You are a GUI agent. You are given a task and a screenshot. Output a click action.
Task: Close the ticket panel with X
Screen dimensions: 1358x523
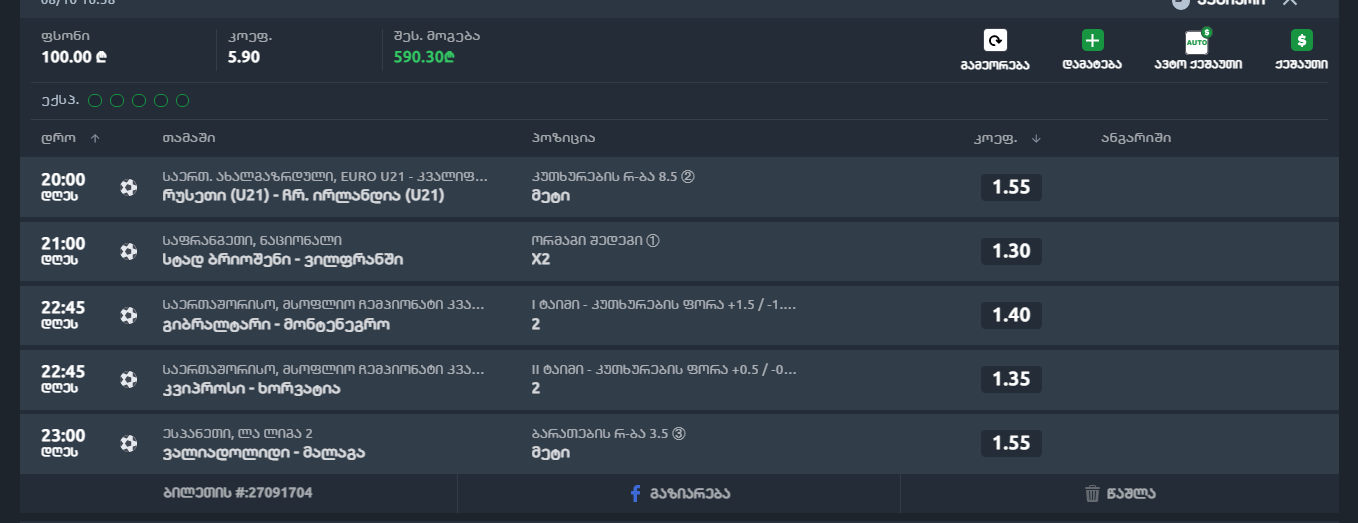click(1290, 3)
